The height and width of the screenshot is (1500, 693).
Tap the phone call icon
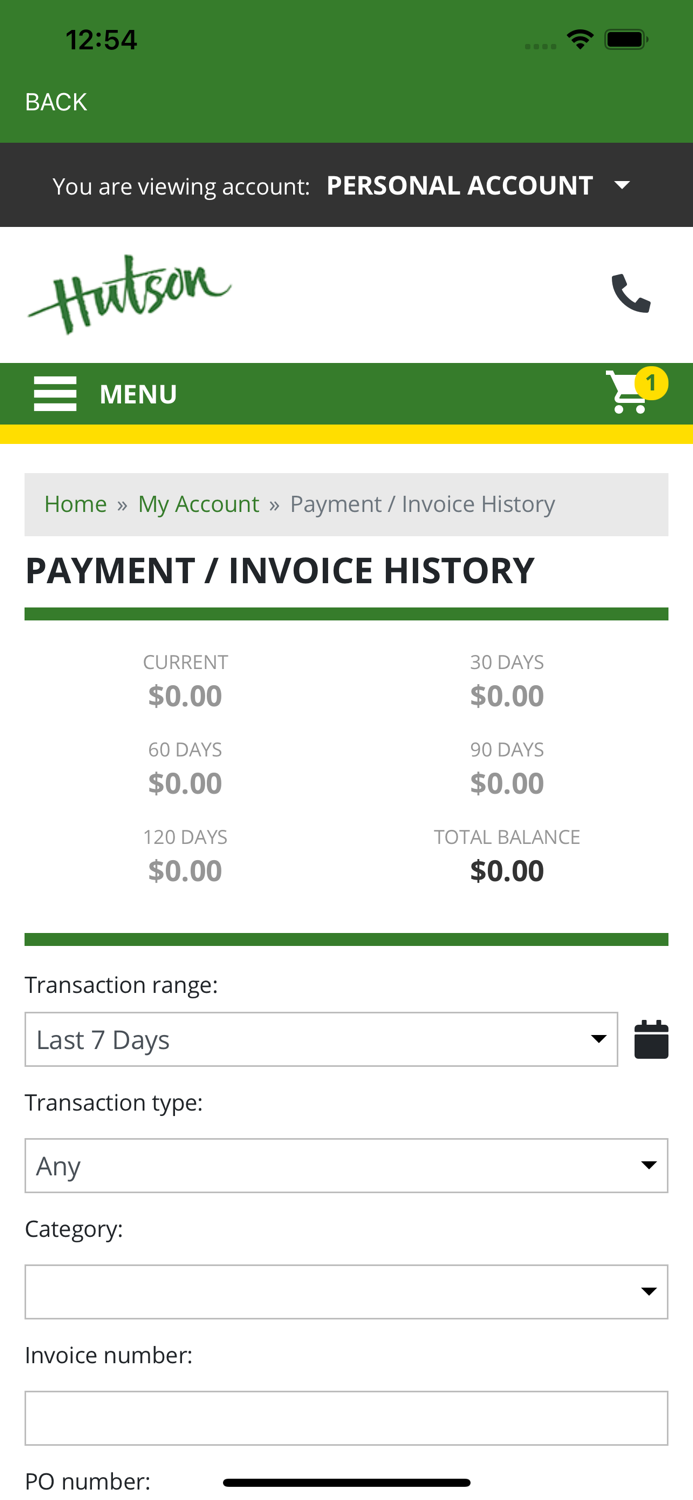click(x=629, y=292)
